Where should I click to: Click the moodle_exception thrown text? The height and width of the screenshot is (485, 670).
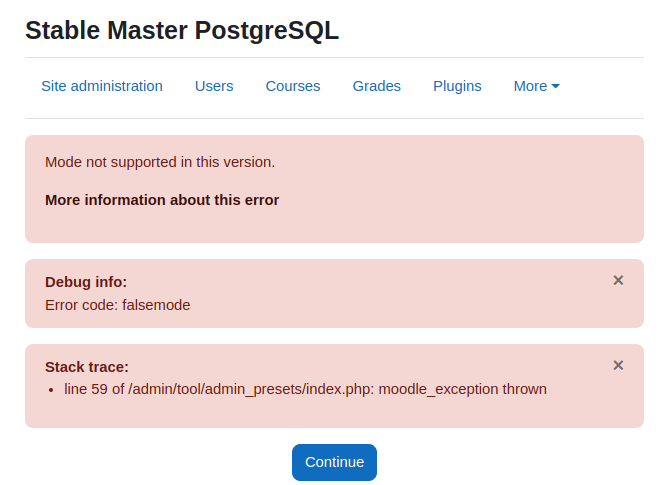click(462, 389)
